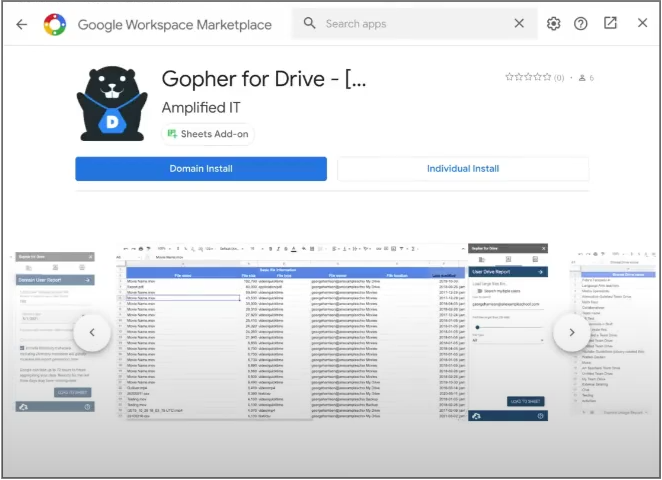Image resolution: width=662 pixels, height=480 pixels.
Task: Open the center spreadsheet screenshot thumbnail
Action: tap(330, 332)
